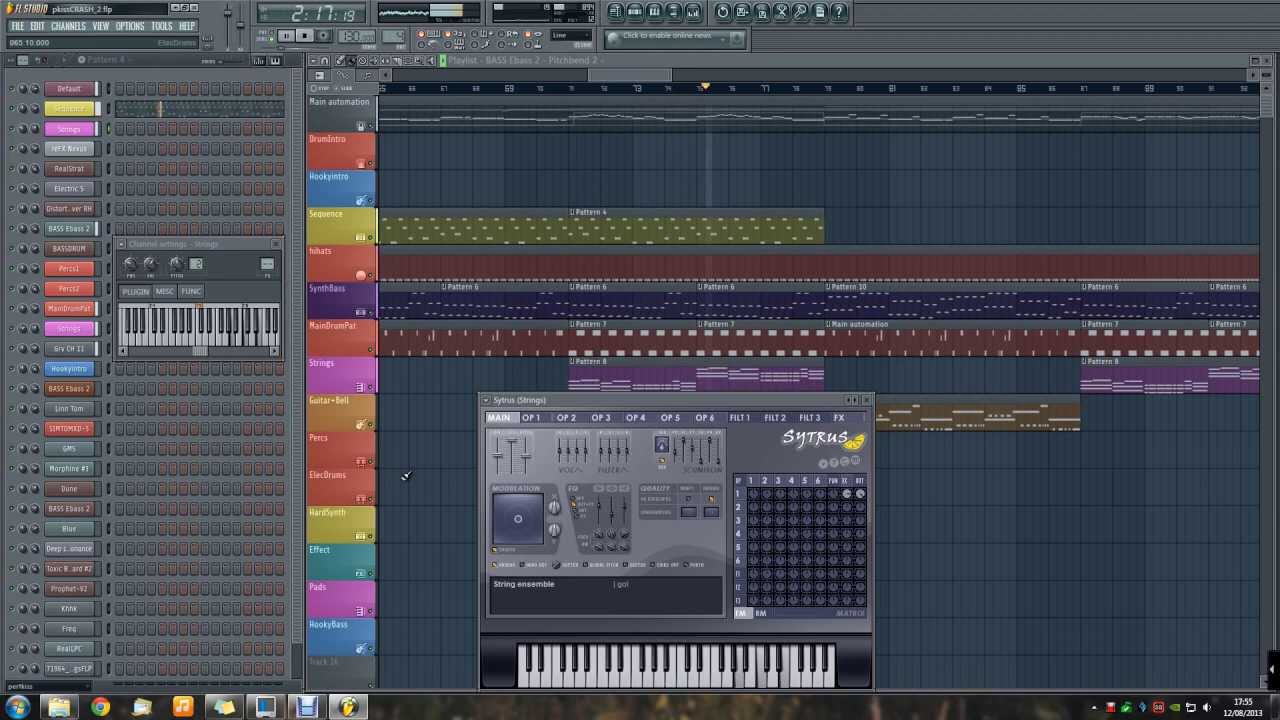Click the transport Record button
Viewport: 1280px width, 720px height.
(323, 36)
